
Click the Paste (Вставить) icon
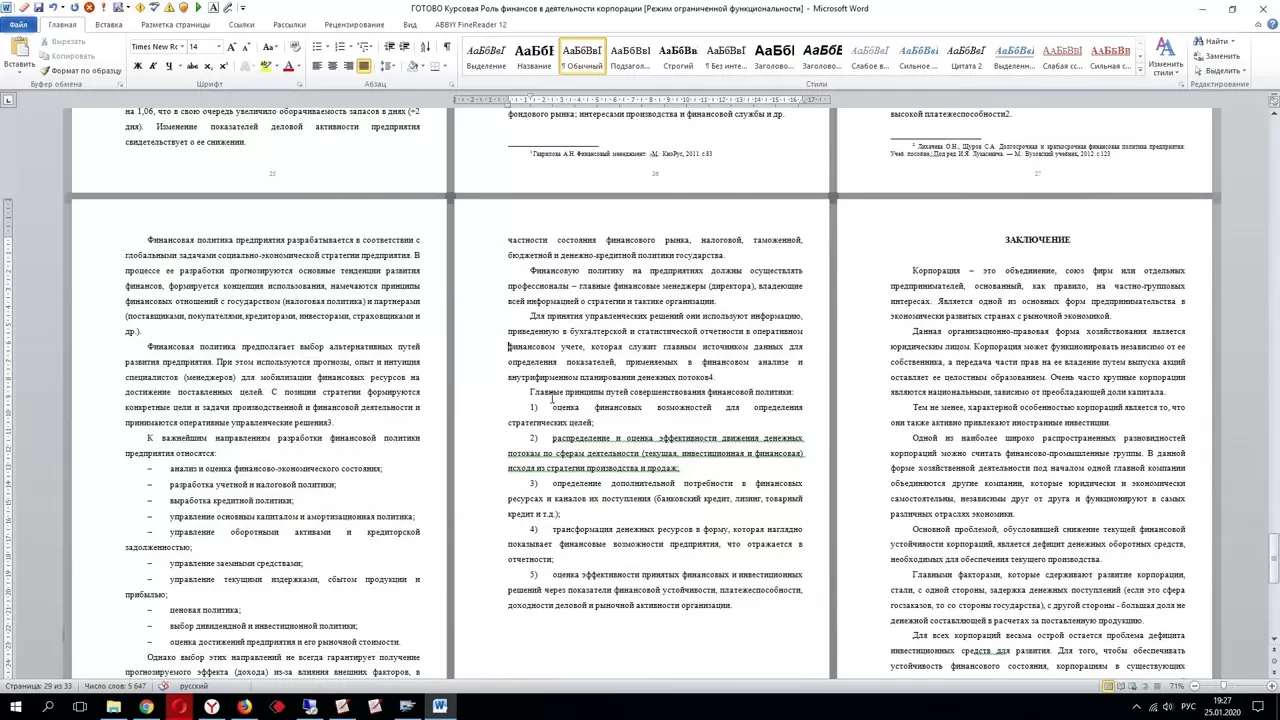(19, 52)
